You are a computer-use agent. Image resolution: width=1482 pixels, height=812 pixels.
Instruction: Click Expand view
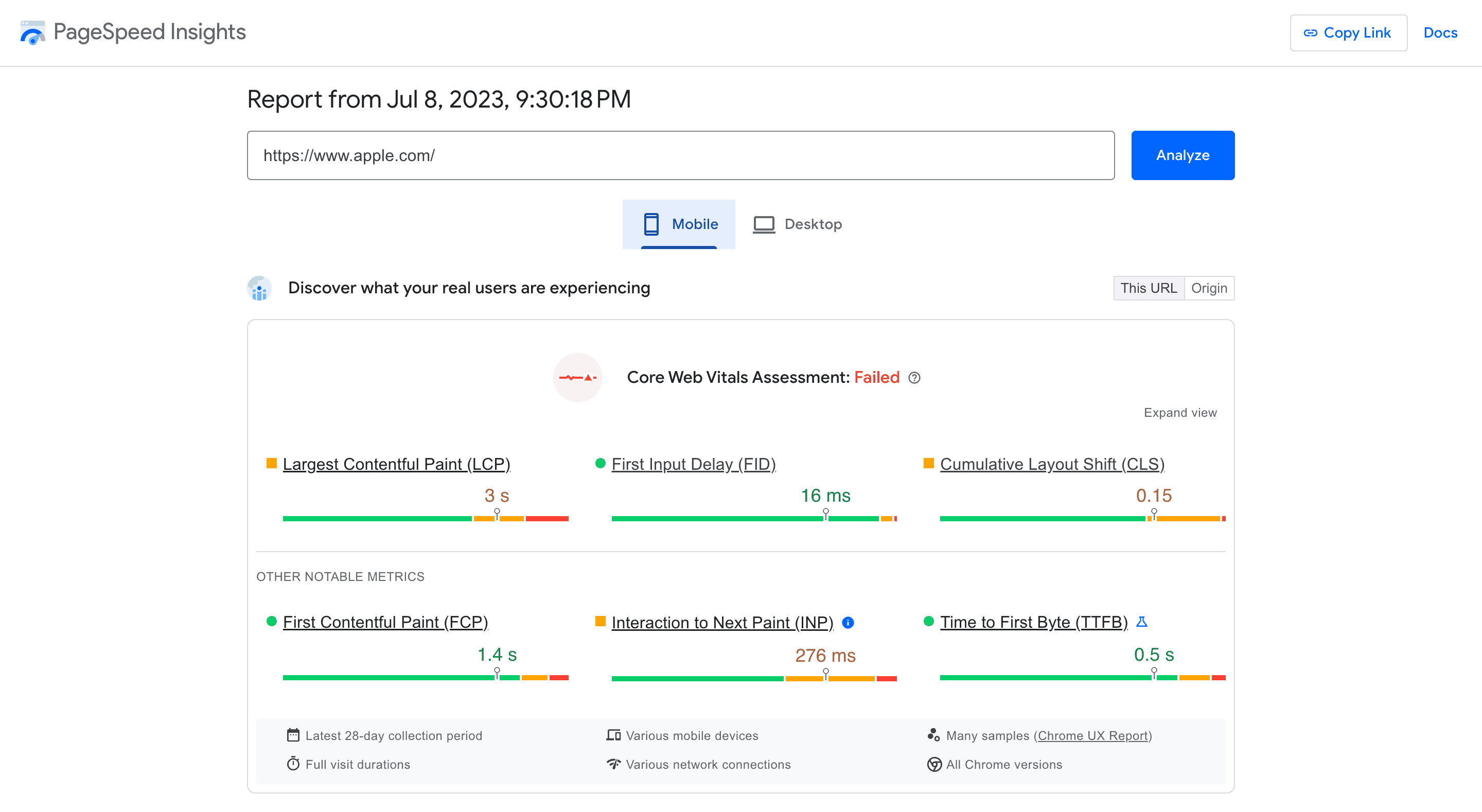[1180, 413]
